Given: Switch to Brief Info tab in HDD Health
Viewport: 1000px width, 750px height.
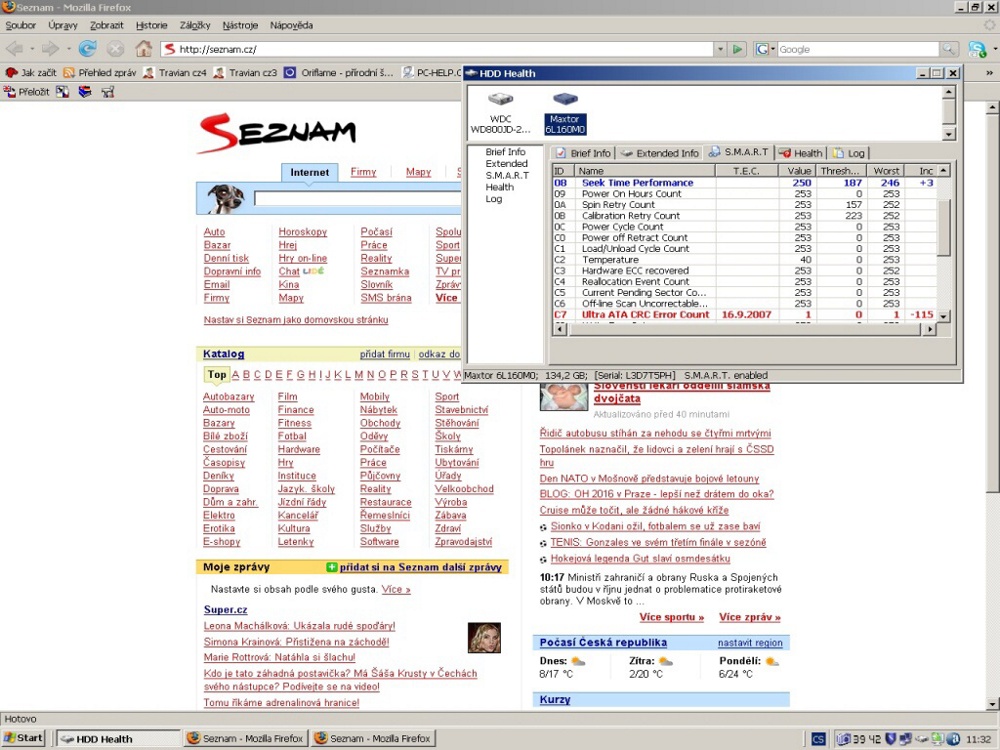Looking at the screenshot, I should 583,153.
